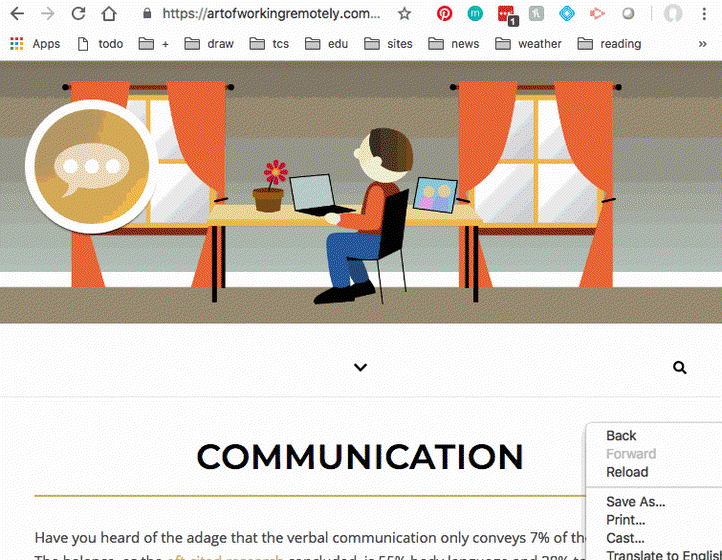This screenshot has height=560, width=722.
Task: Open the edu bookmarks folder
Action: 326,44
